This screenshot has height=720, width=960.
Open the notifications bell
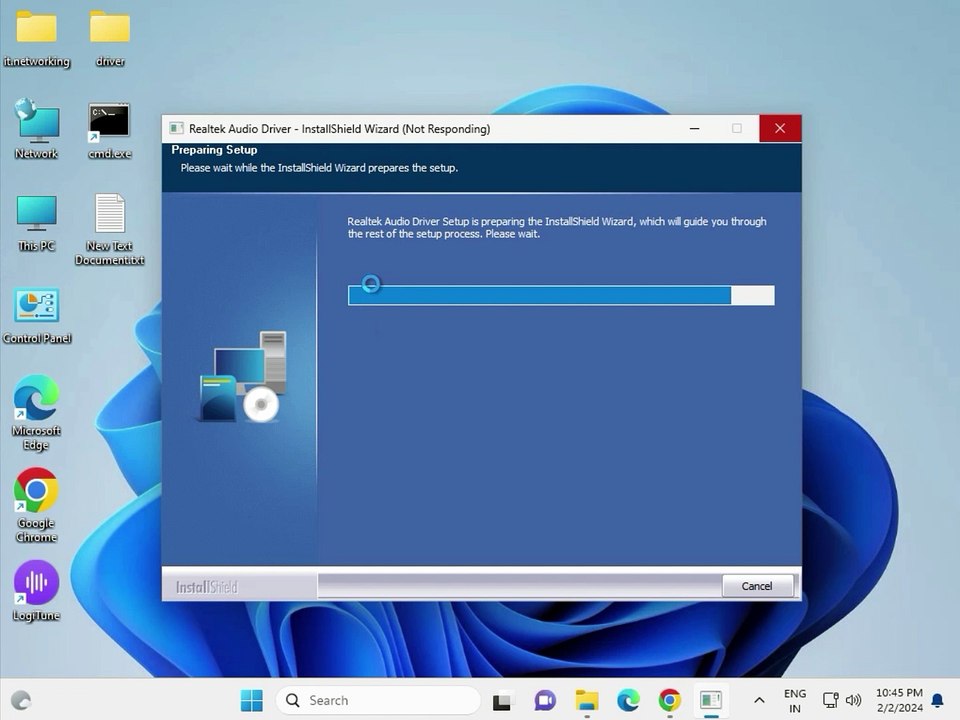[x=937, y=700]
